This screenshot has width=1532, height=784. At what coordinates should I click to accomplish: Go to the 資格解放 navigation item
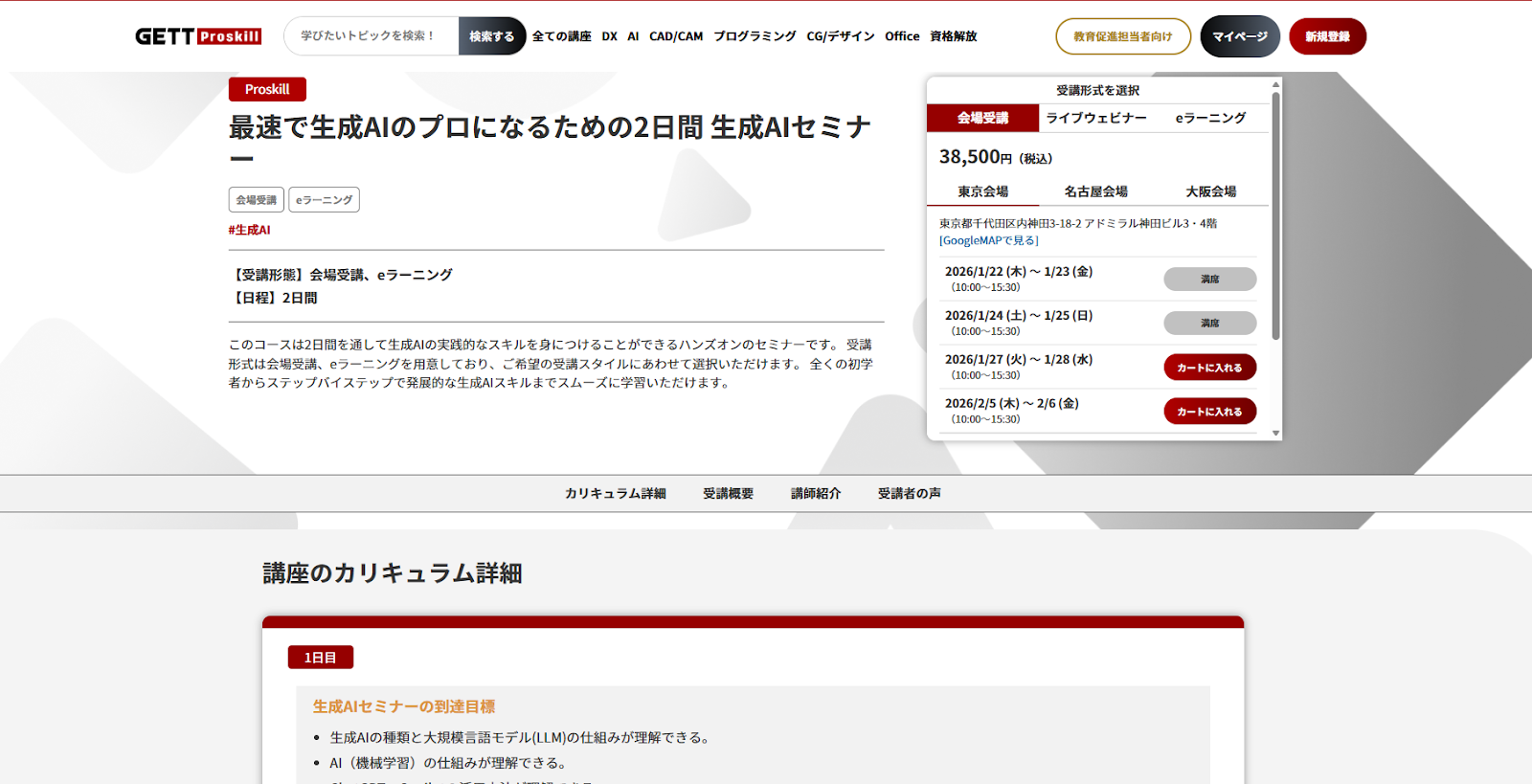(953, 36)
